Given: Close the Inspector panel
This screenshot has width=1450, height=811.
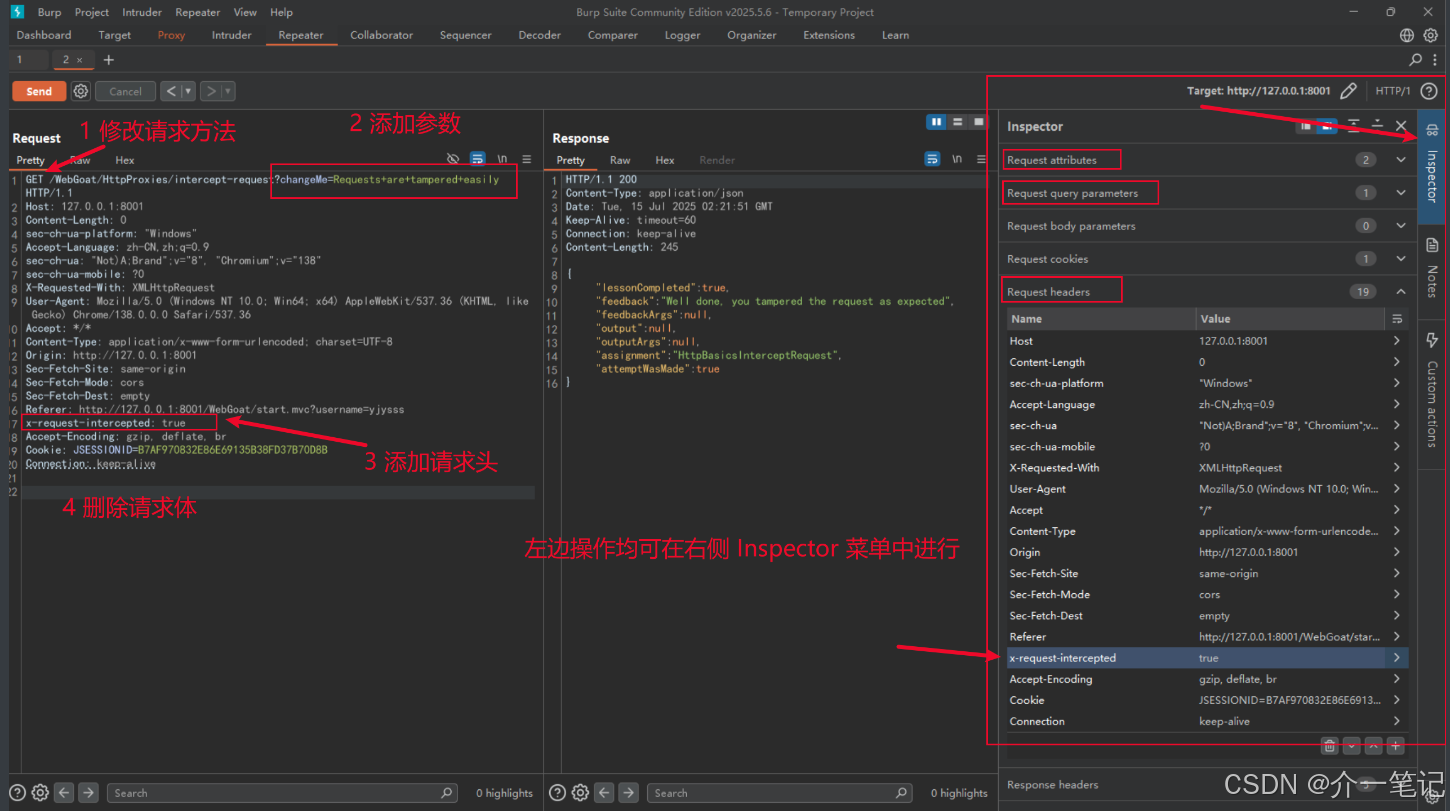Looking at the screenshot, I should [x=1401, y=126].
